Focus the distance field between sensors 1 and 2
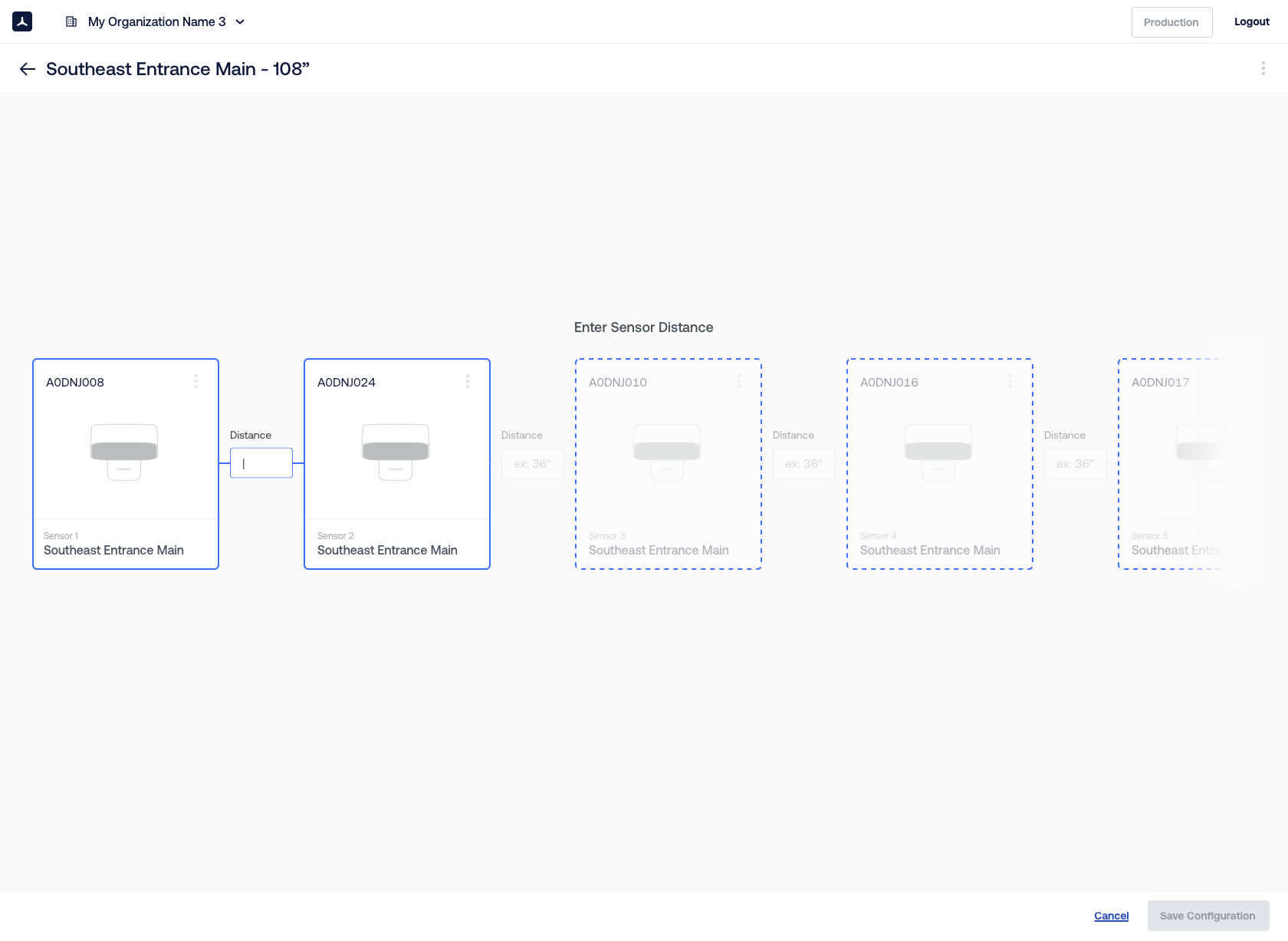This screenshot has width=1288, height=941. (261, 463)
